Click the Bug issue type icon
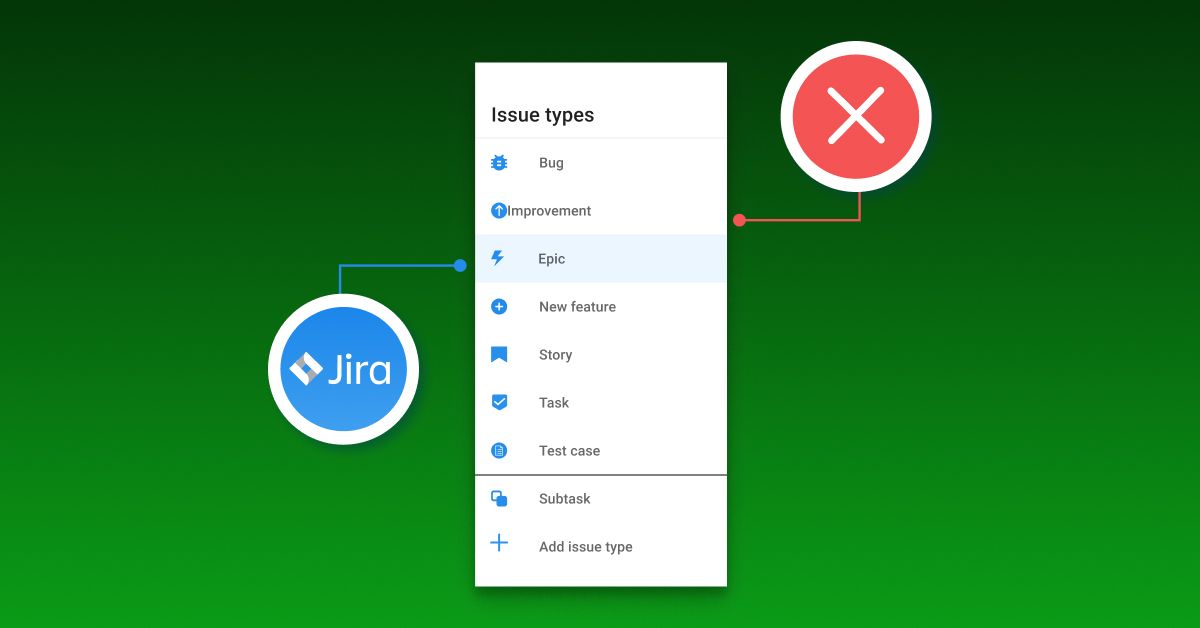1200x628 pixels. click(499, 162)
